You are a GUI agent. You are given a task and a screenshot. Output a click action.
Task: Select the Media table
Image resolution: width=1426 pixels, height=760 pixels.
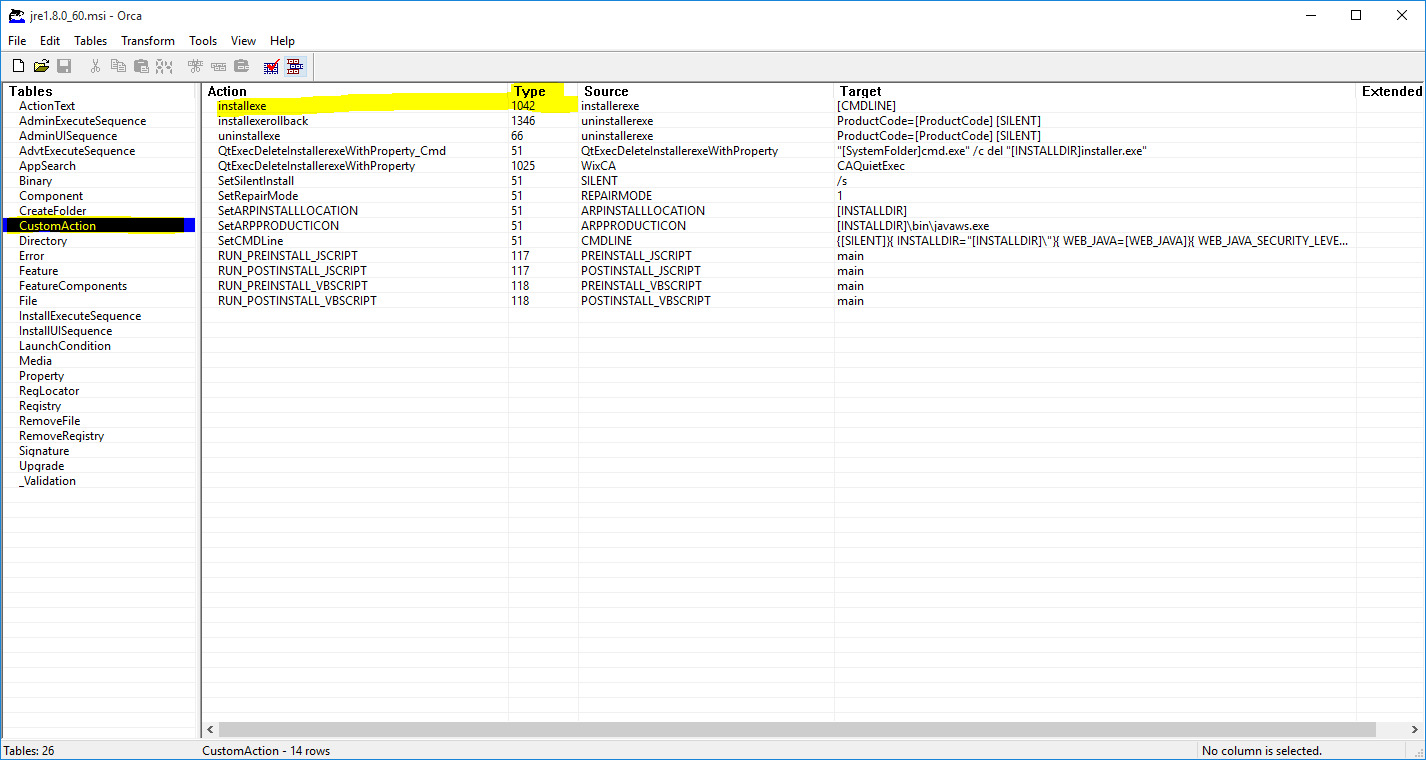(x=35, y=361)
